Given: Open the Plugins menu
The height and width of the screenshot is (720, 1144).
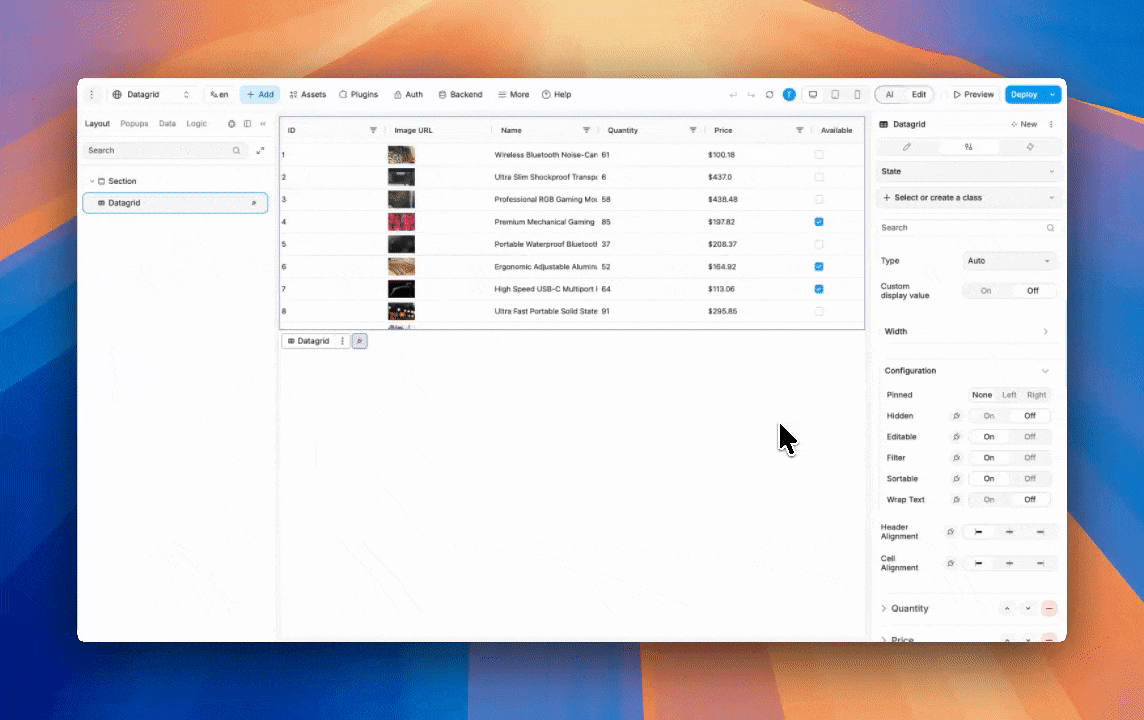Looking at the screenshot, I should pyautogui.click(x=358, y=95).
